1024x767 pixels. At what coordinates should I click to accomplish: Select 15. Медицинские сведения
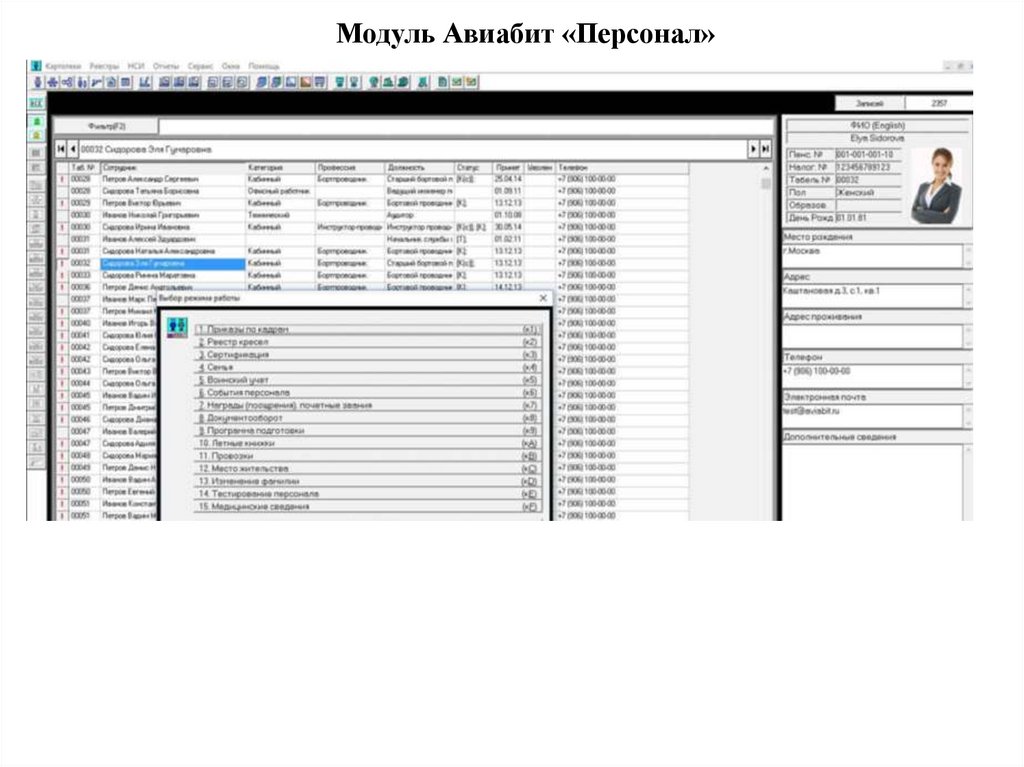pos(368,506)
